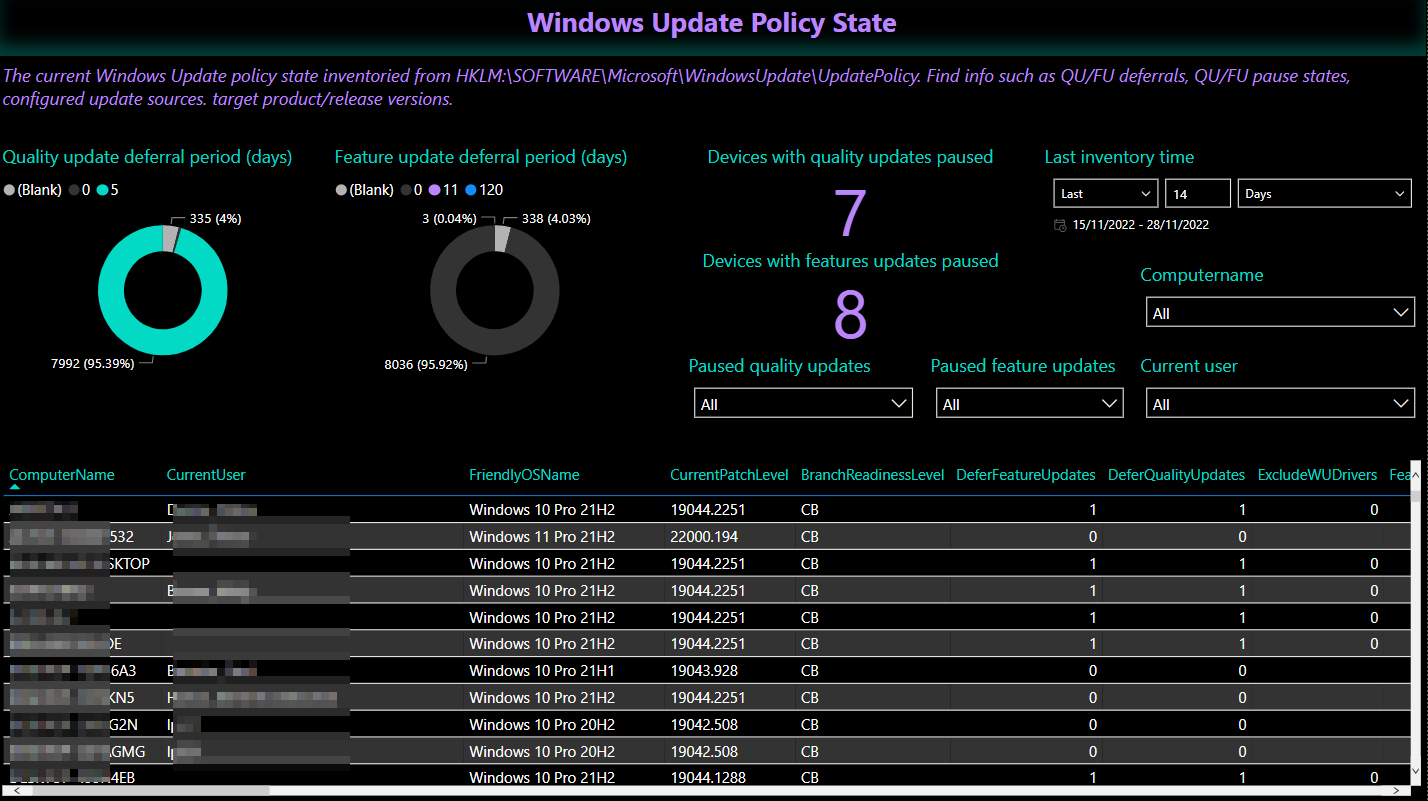Expand the Paused feature updates dropdown
This screenshot has width=1428, height=801.
click(x=1029, y=404)
